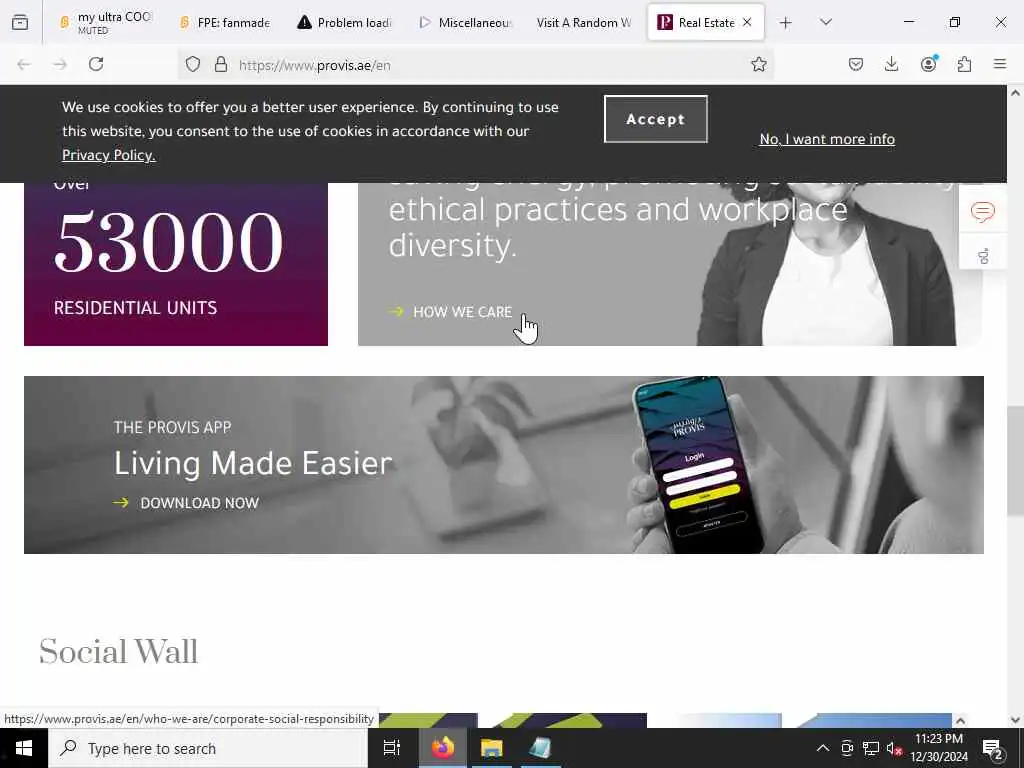Screen dimensions: 1024x768
Task: Click the Save to Pocket icon
Action: tap(856, 64)
